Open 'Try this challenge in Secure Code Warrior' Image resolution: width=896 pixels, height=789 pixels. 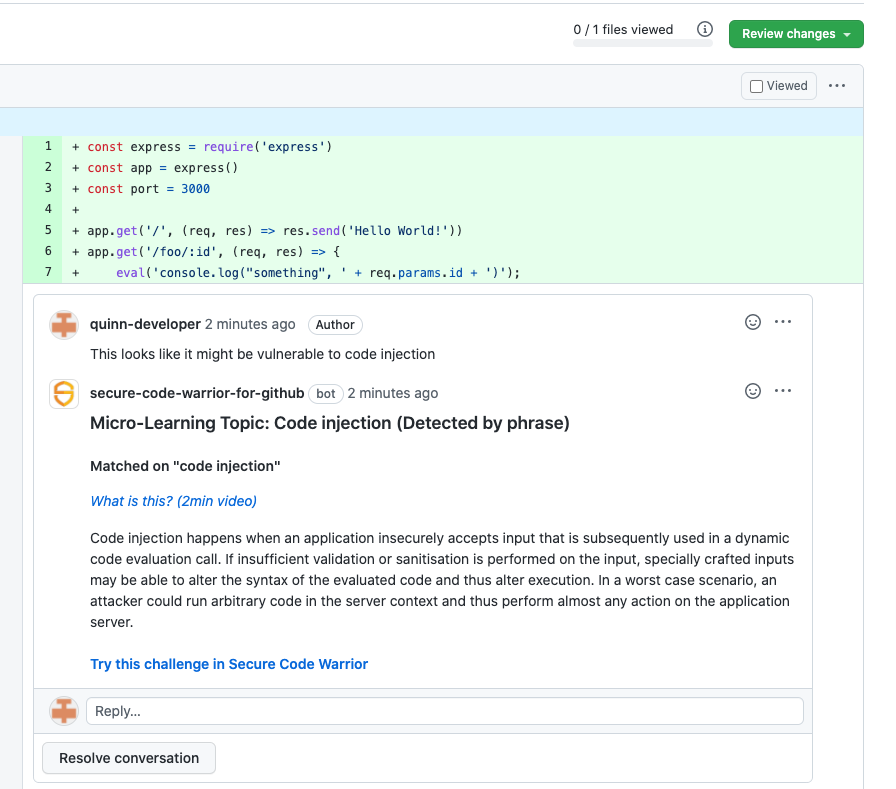point(229,664)
